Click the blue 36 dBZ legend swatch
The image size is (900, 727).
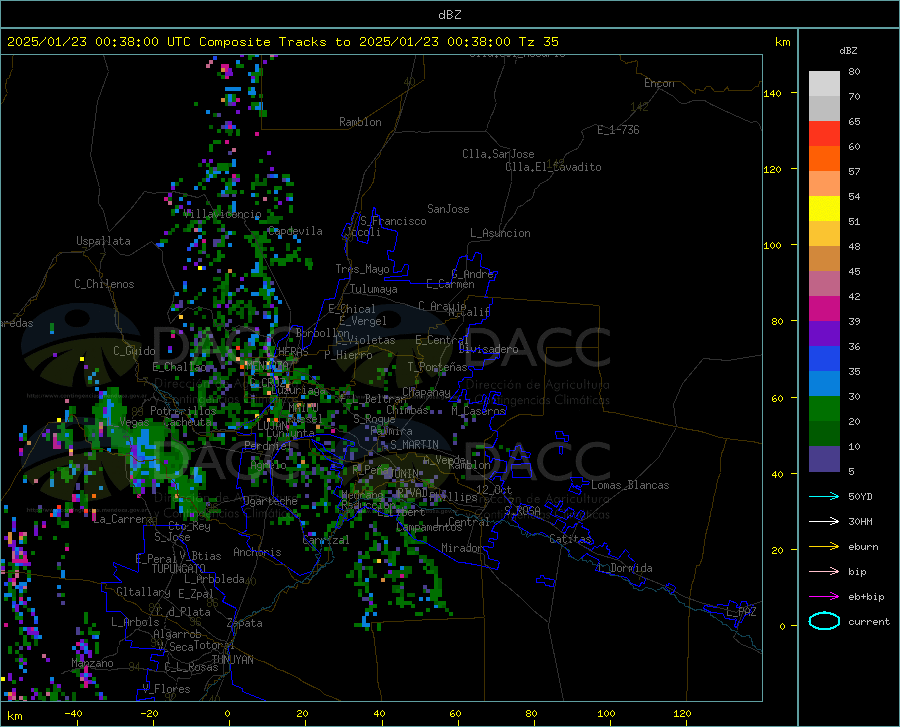(824, 359)
